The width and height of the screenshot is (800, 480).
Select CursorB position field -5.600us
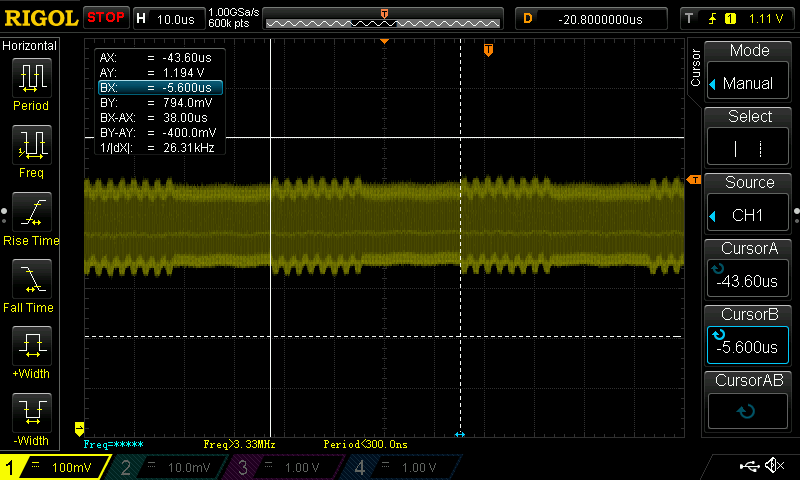tap(748, 346)
